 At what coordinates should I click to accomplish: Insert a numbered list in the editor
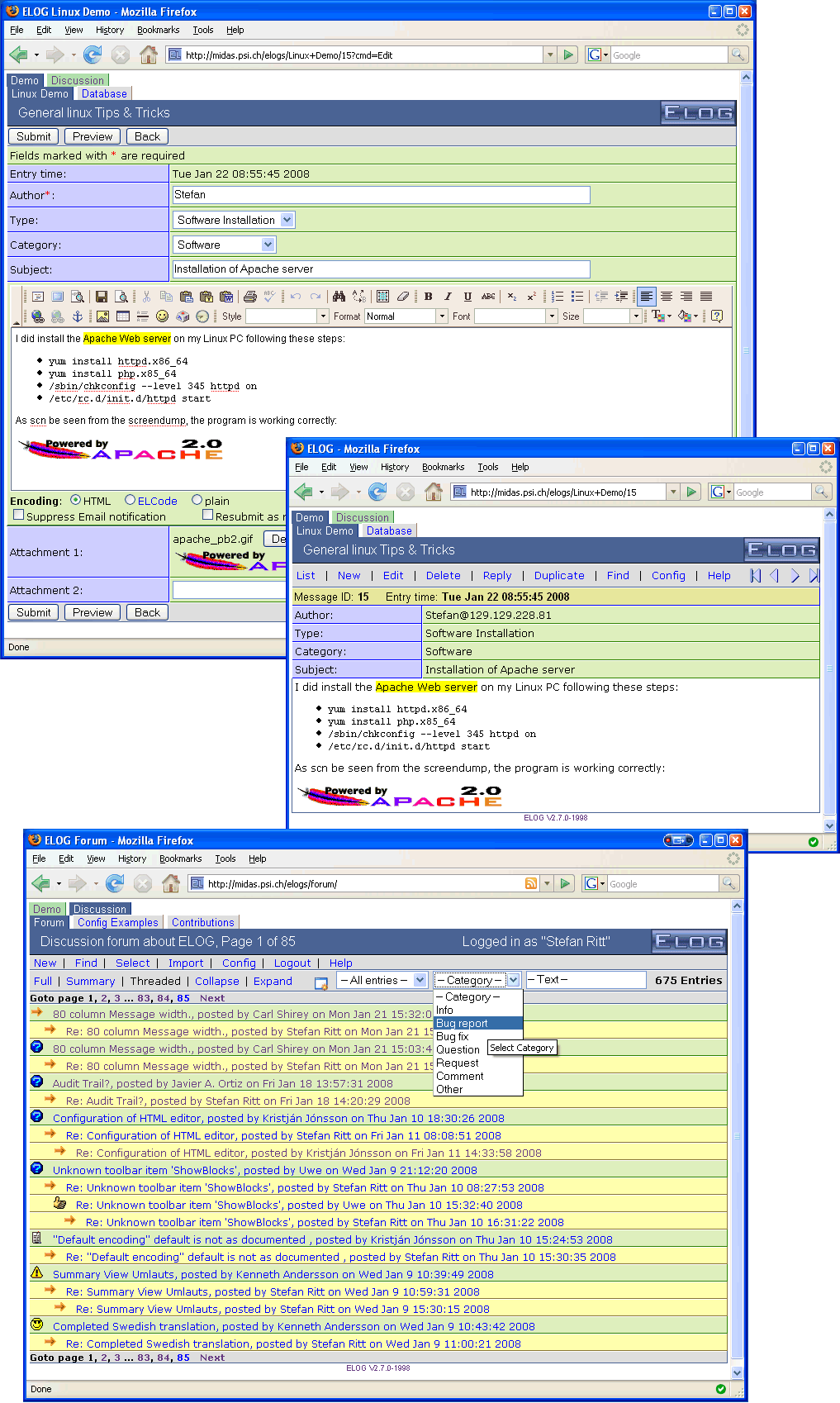558,297
